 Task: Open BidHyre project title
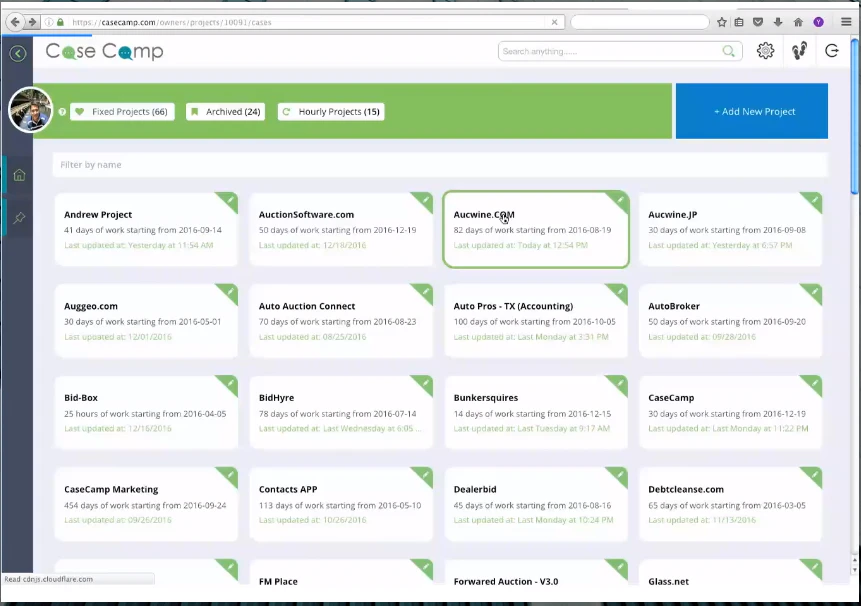(x=276, y=398)
